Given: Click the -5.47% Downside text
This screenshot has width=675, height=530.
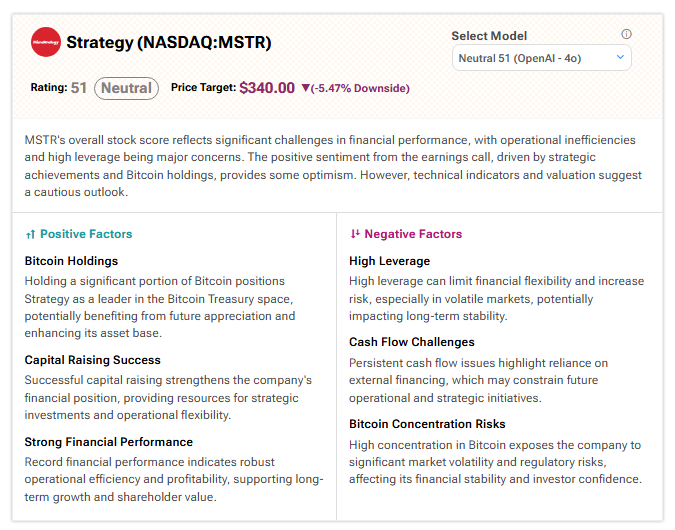Looking at the screenshot, I should (x=362, y=88).
